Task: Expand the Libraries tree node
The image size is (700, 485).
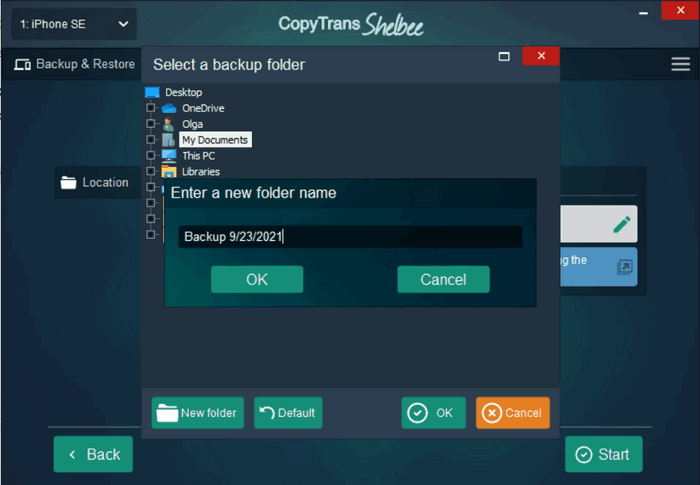Action: pos(151,172)
